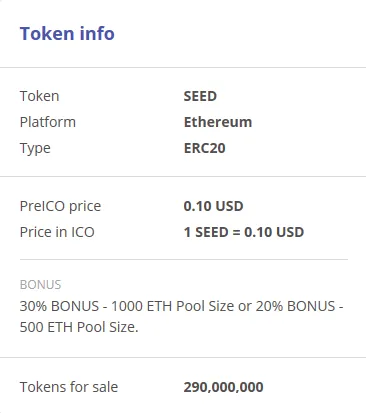Click the ERC20 type value
Screen dimensions: 366x413
coord(204,148)
